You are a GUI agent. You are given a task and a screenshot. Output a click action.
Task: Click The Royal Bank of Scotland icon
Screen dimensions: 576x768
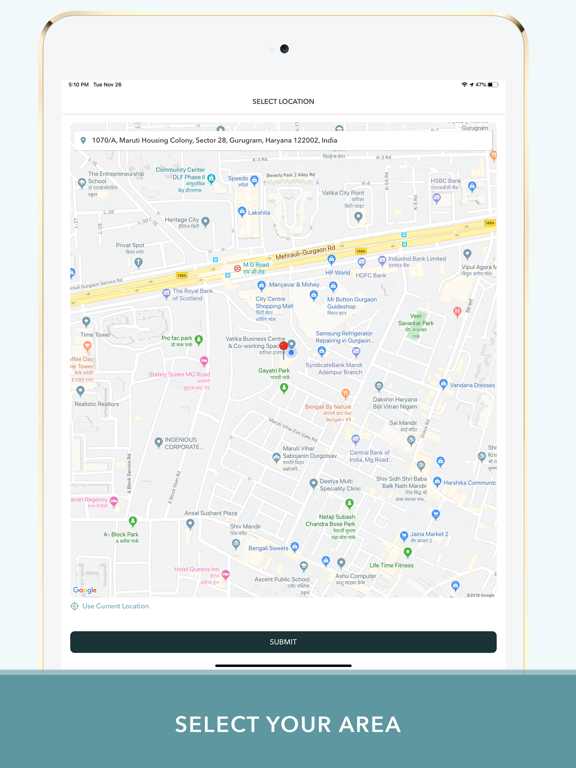(x=166, y=293)
